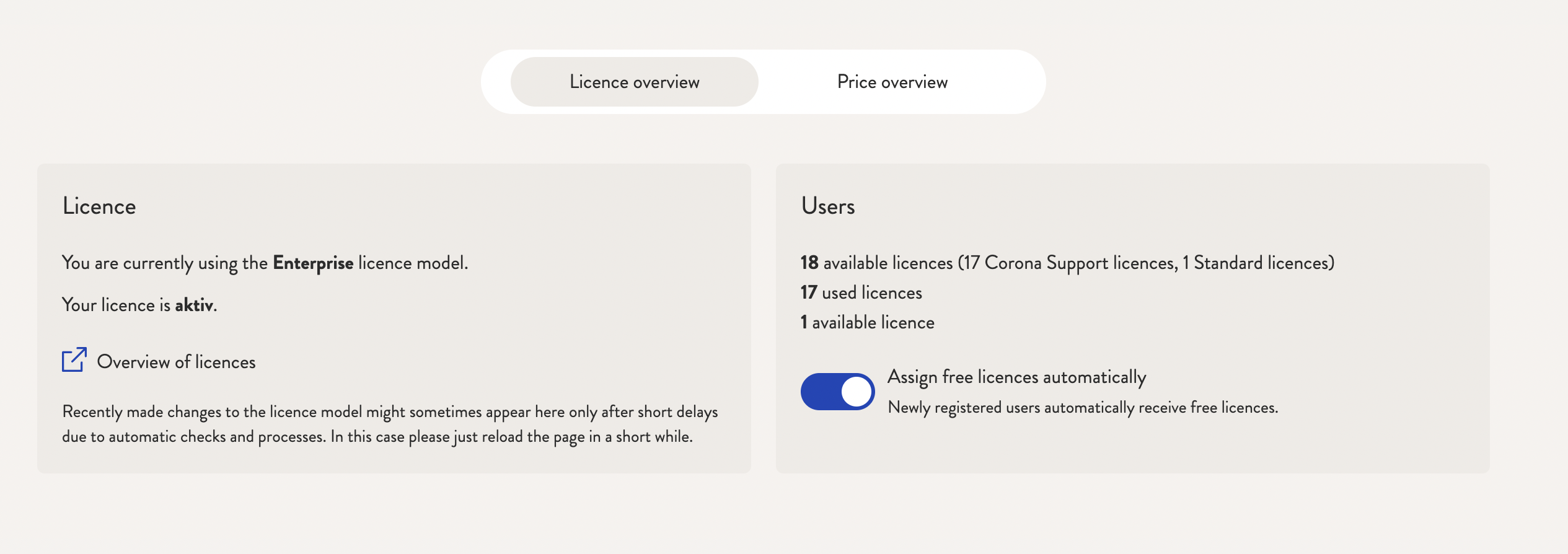The height and width of the screenshot is (554, 1568).
Task: Click the 1 Standard licences text
Action: click(x=1256, y=263)
